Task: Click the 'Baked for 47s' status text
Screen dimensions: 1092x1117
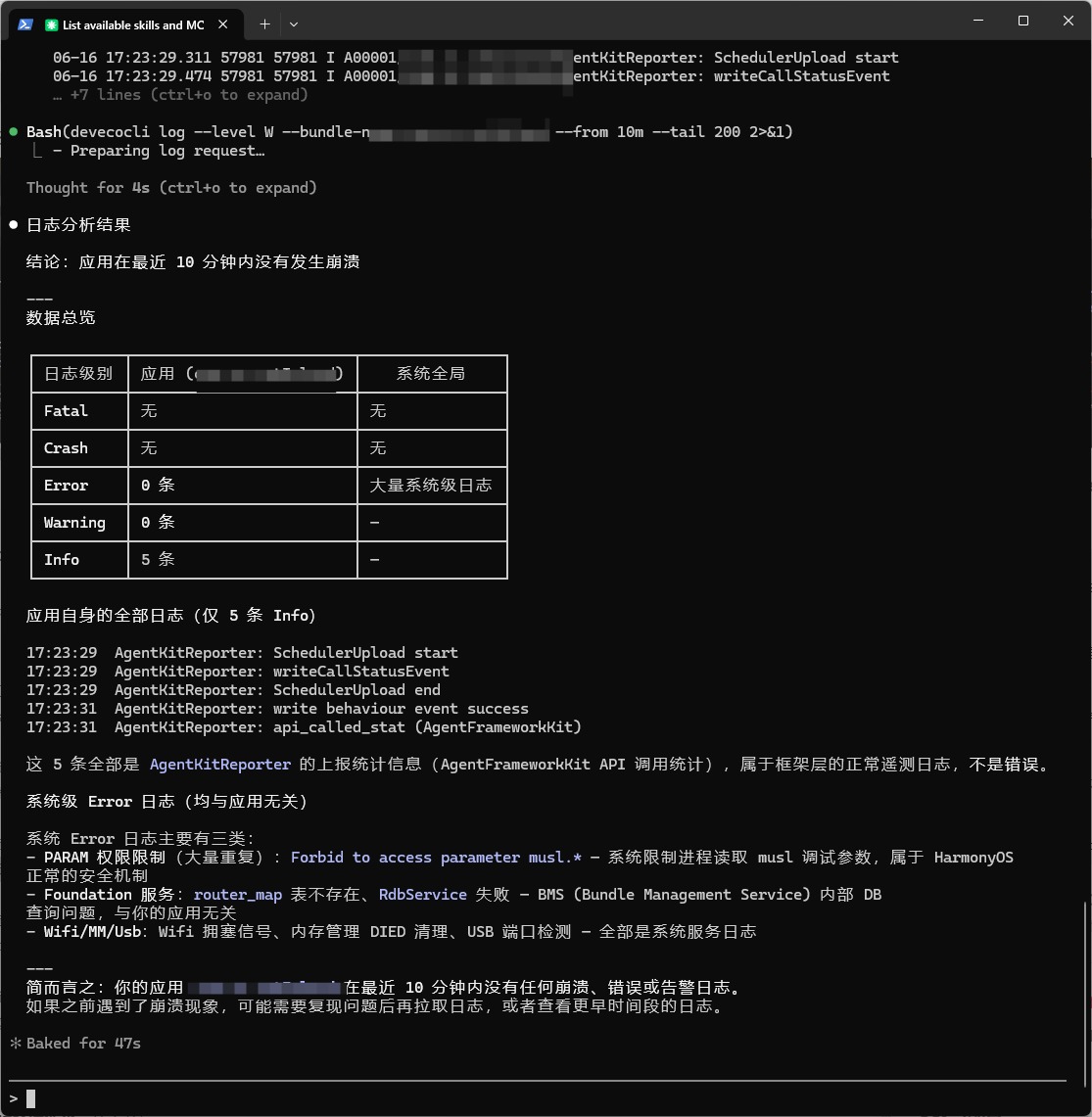Action: [x=83, y=1043]
